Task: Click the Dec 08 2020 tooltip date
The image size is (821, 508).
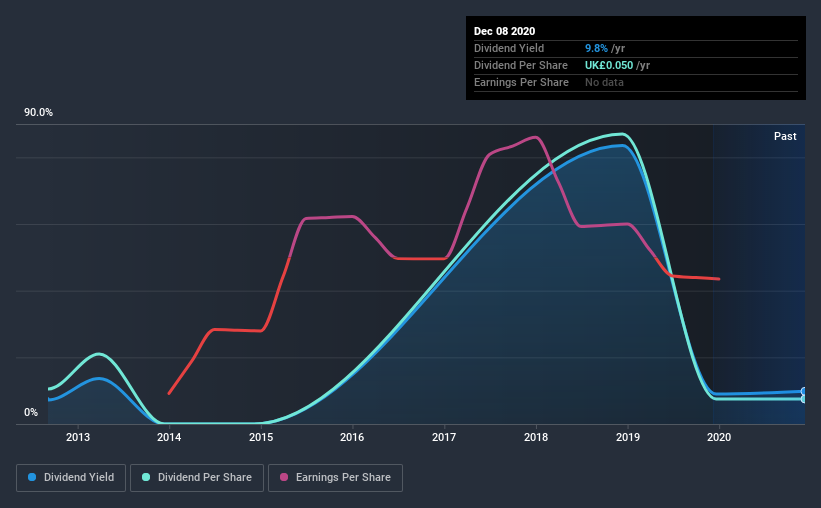Action: click(504, 31)
